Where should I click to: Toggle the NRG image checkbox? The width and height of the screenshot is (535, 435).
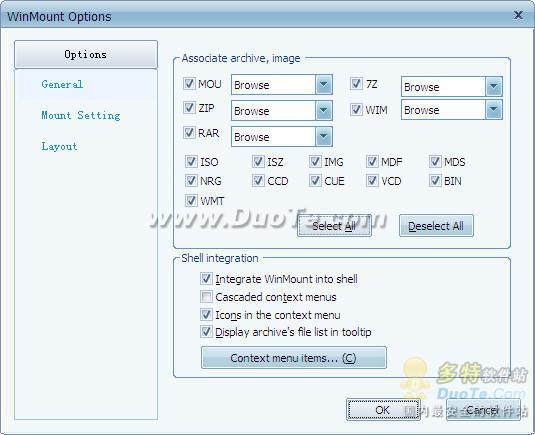[x=191, y=180]
